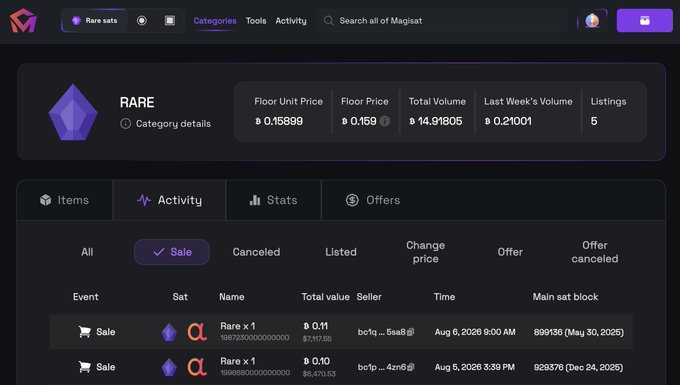Copy seller address bc1q ... 5sa8
The height and width of the screenshot is (385, 680).
pos(411,332)
